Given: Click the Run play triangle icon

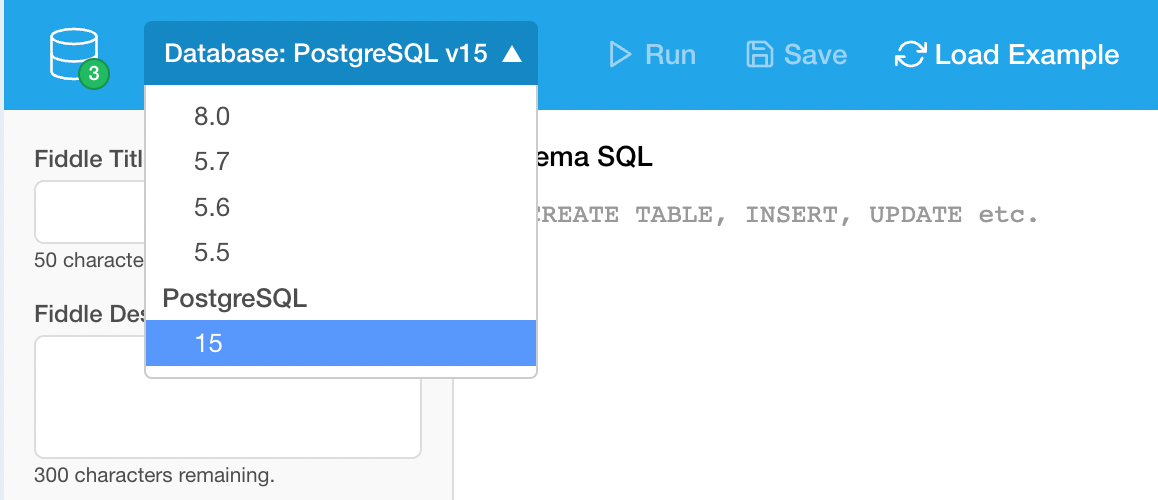Looking at the screenshot, I should pyautogui.click(x=621, y=54).
